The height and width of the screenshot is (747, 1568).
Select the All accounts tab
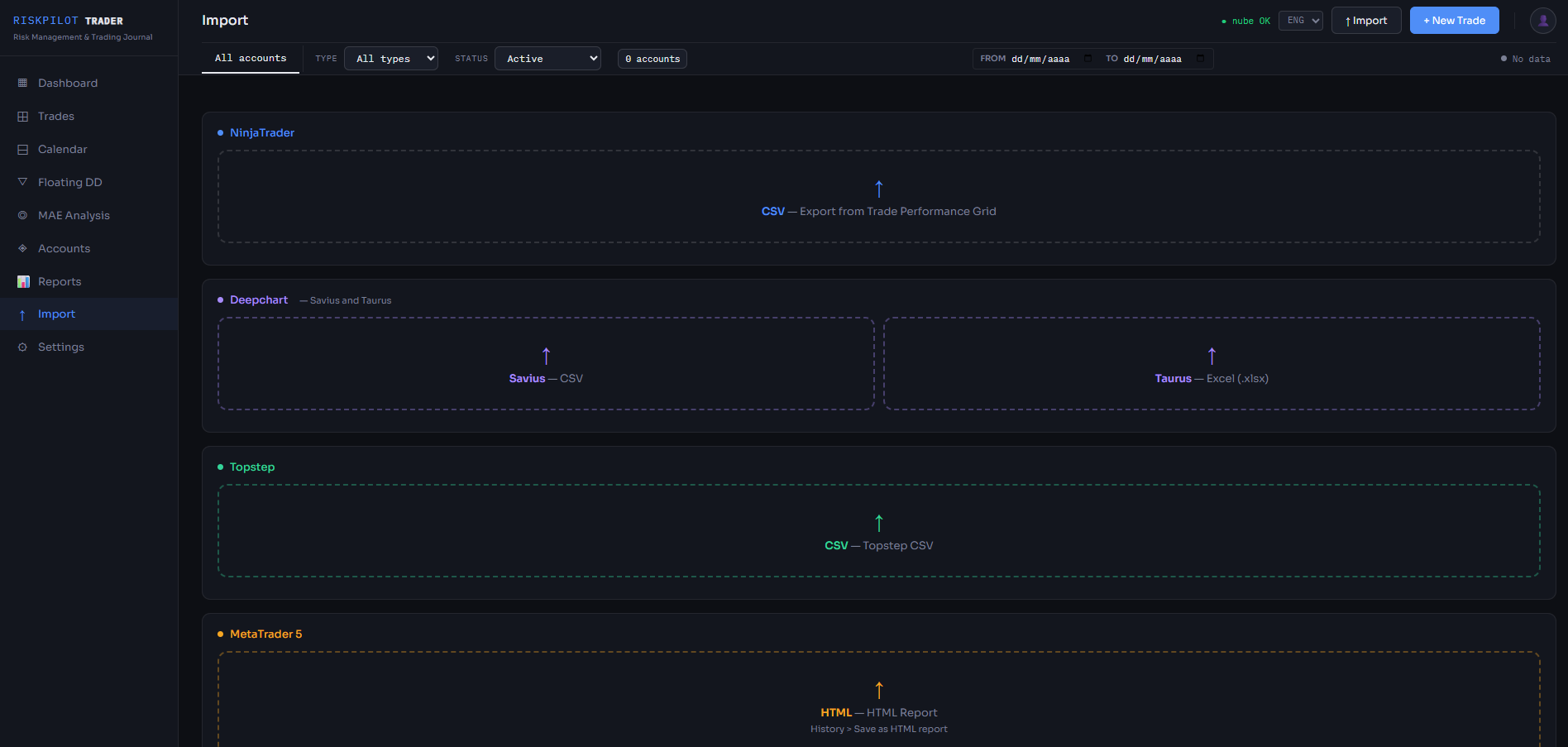click(x=251, y=59)
